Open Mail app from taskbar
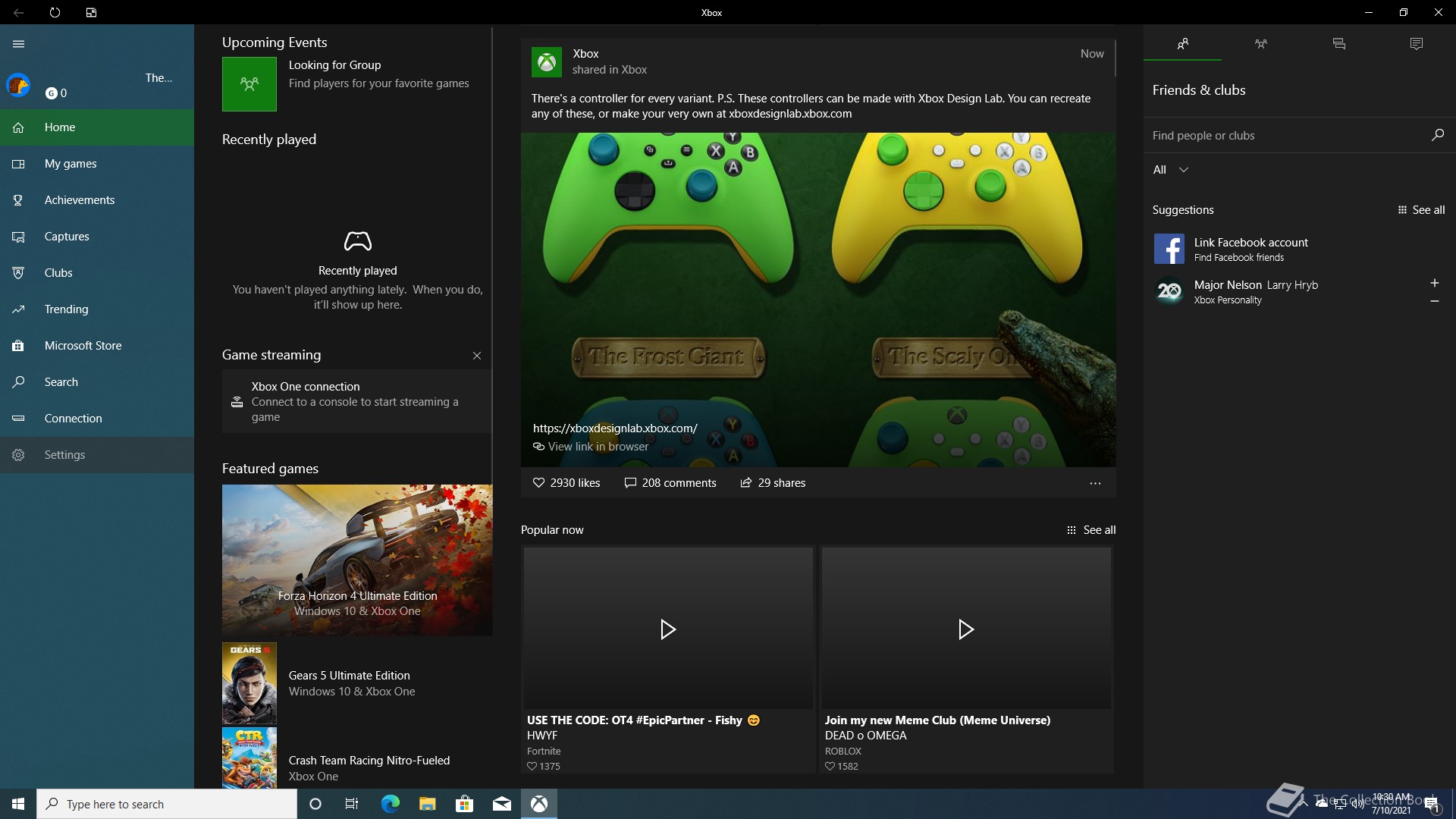 point(501,804)
